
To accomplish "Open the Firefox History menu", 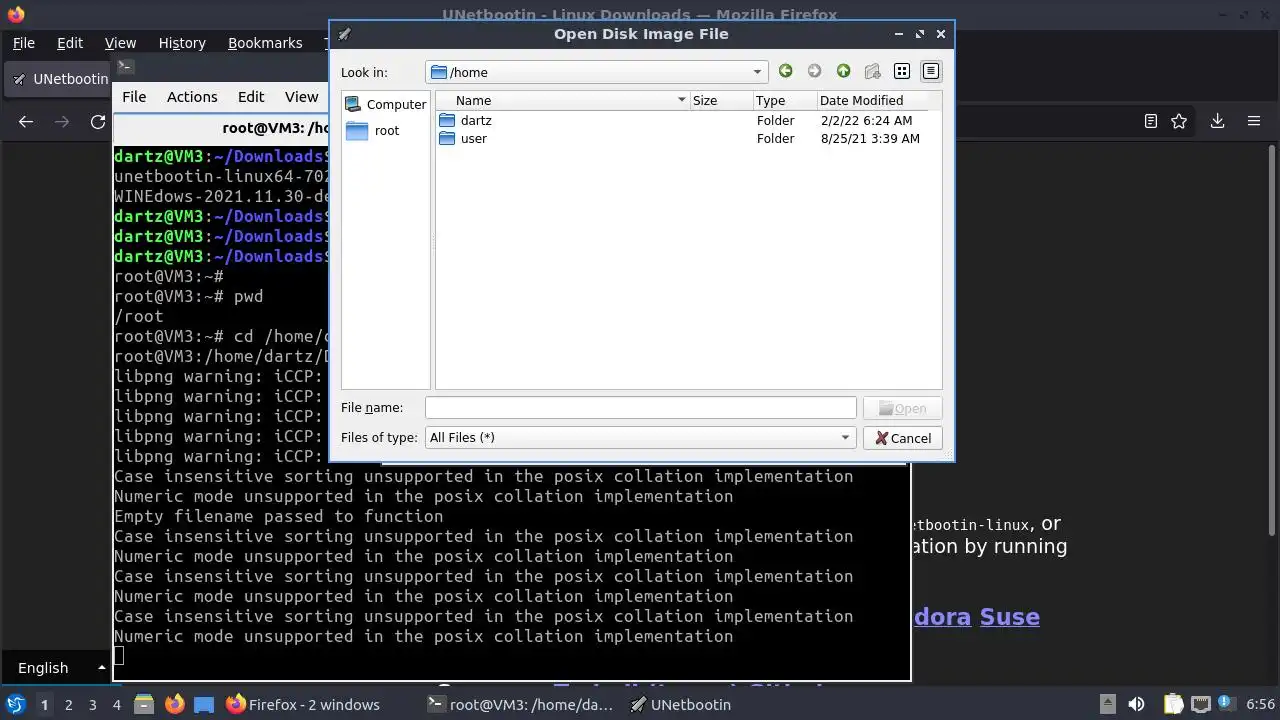I will [x=182, y=43].
